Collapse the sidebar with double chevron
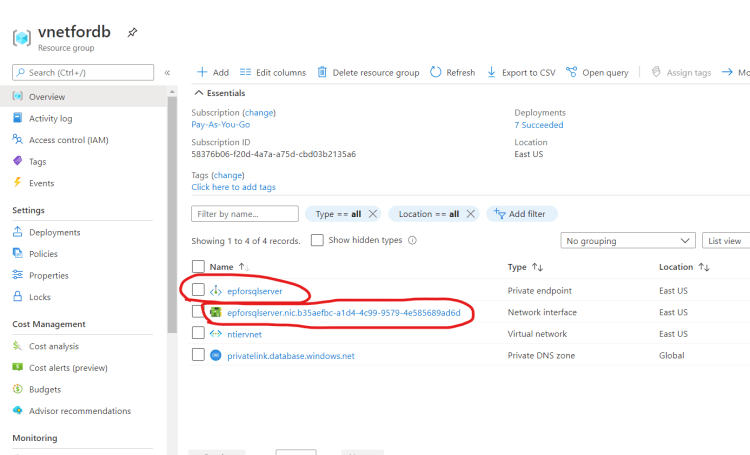The width and height of the screenshot is (750, 455). (167, 73)
